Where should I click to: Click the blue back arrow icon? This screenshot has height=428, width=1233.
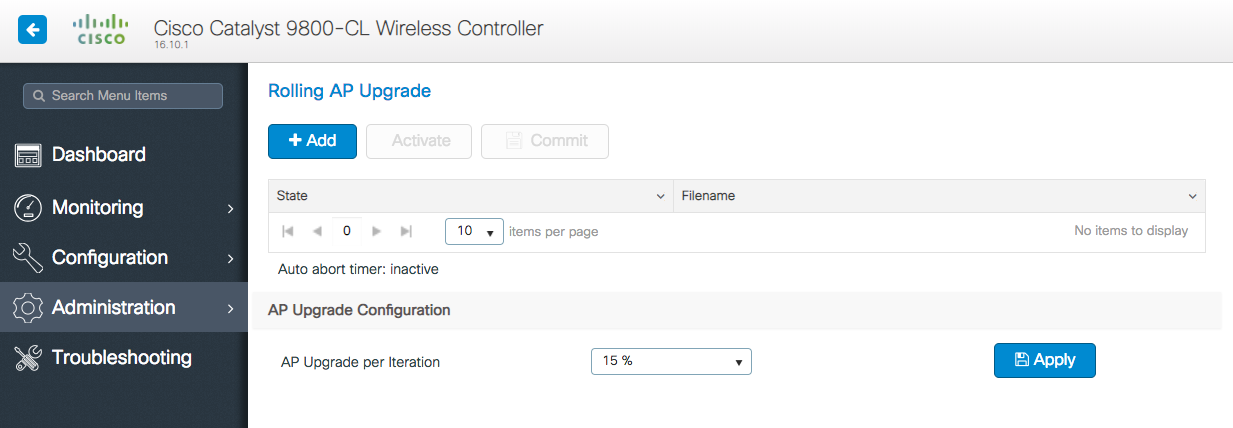[x=33, y=30]
